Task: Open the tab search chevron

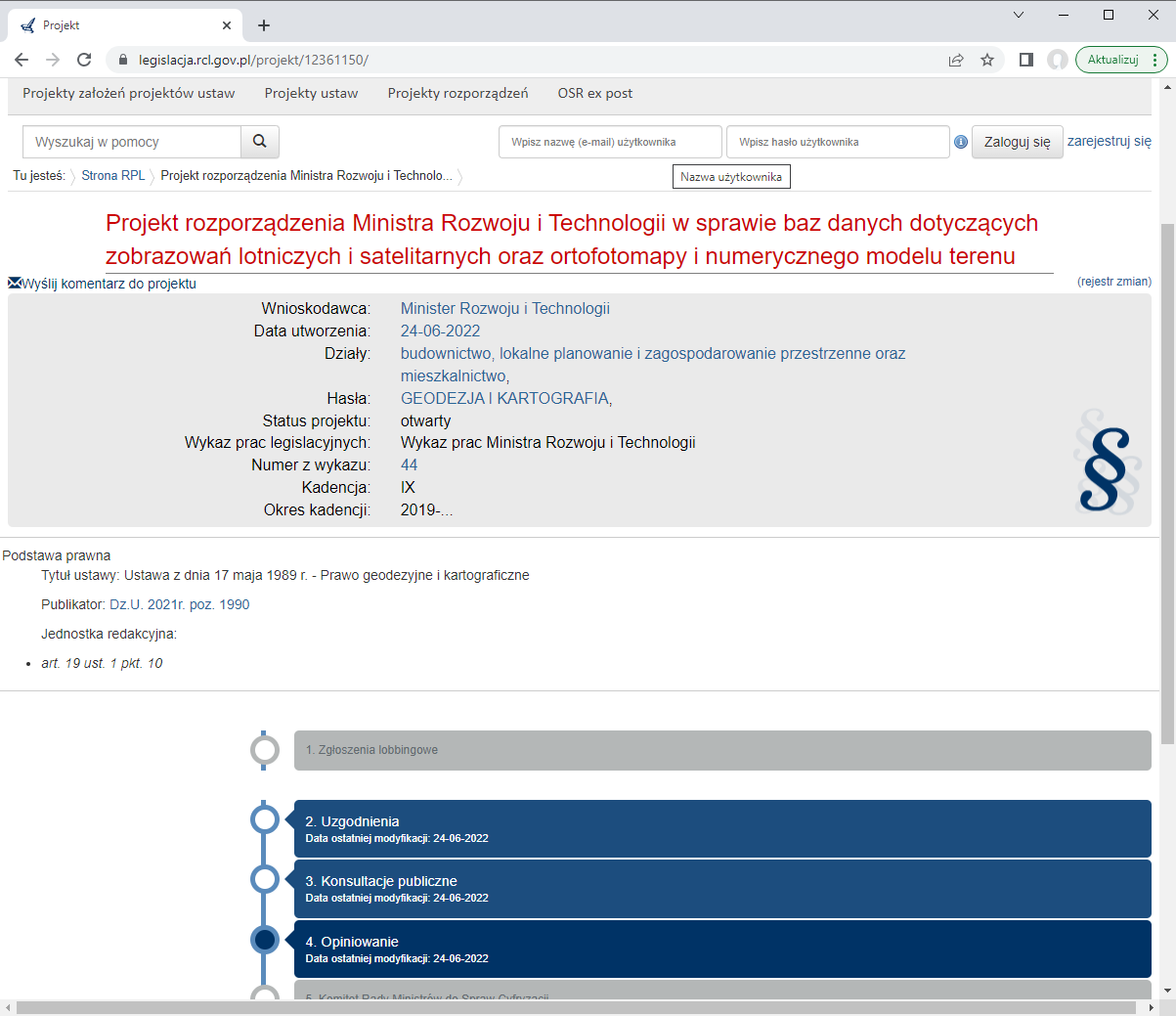Action: click(x=1019, y=15)
